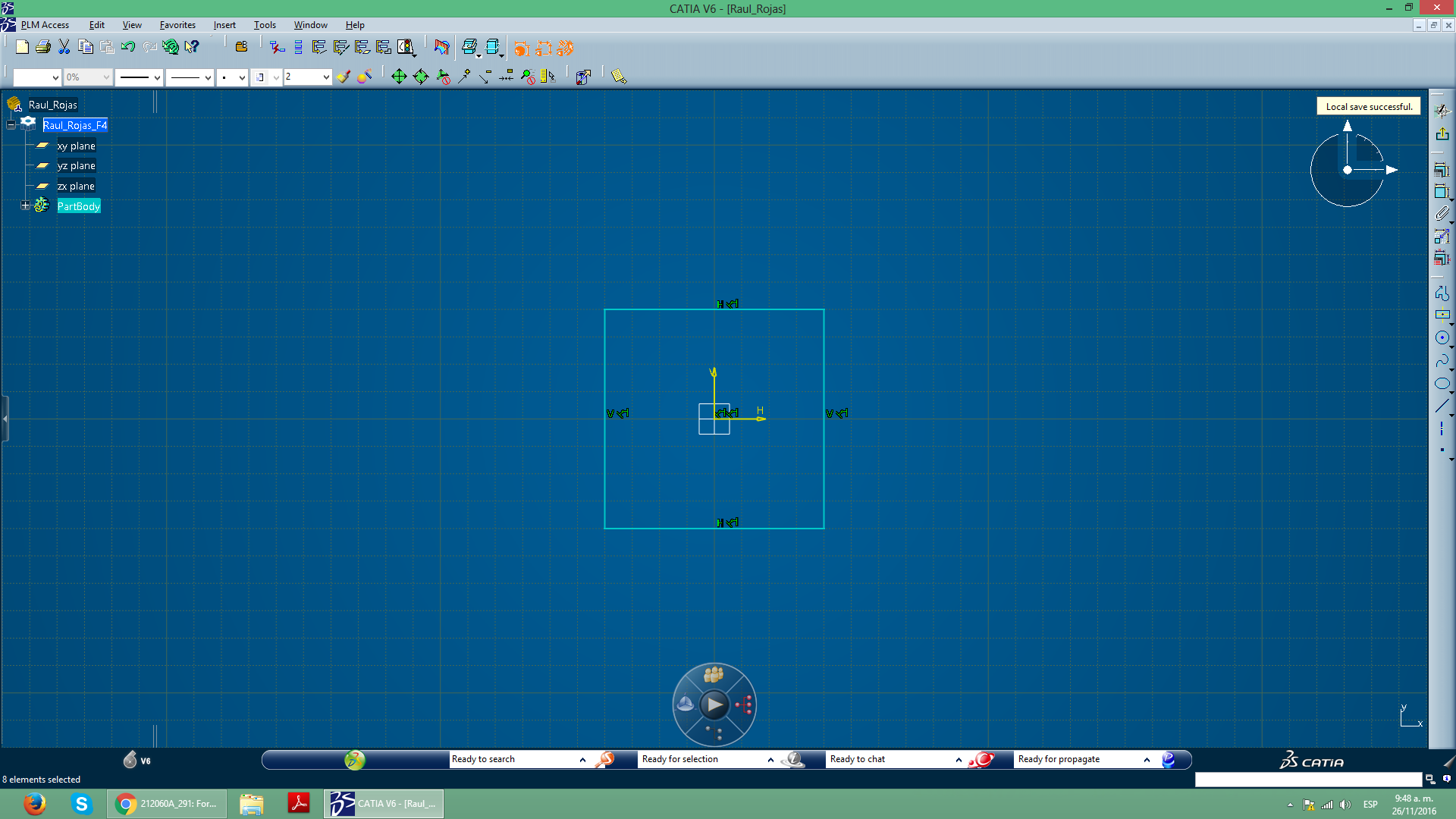Open the Tools menu
The width and height of the screenshot is (1456, 819).
click(265, 25)
